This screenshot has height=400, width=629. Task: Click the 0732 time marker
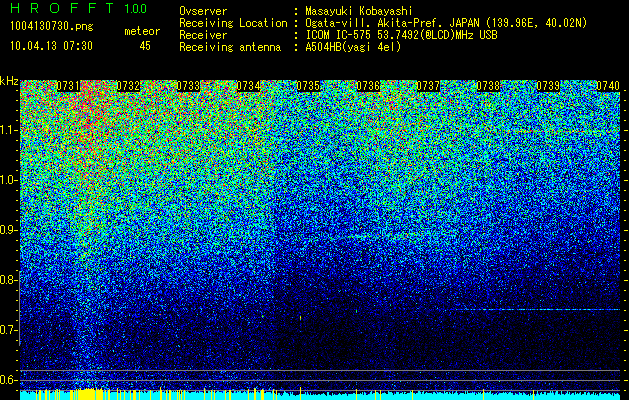pyautogui.click(x=128, y=86)
